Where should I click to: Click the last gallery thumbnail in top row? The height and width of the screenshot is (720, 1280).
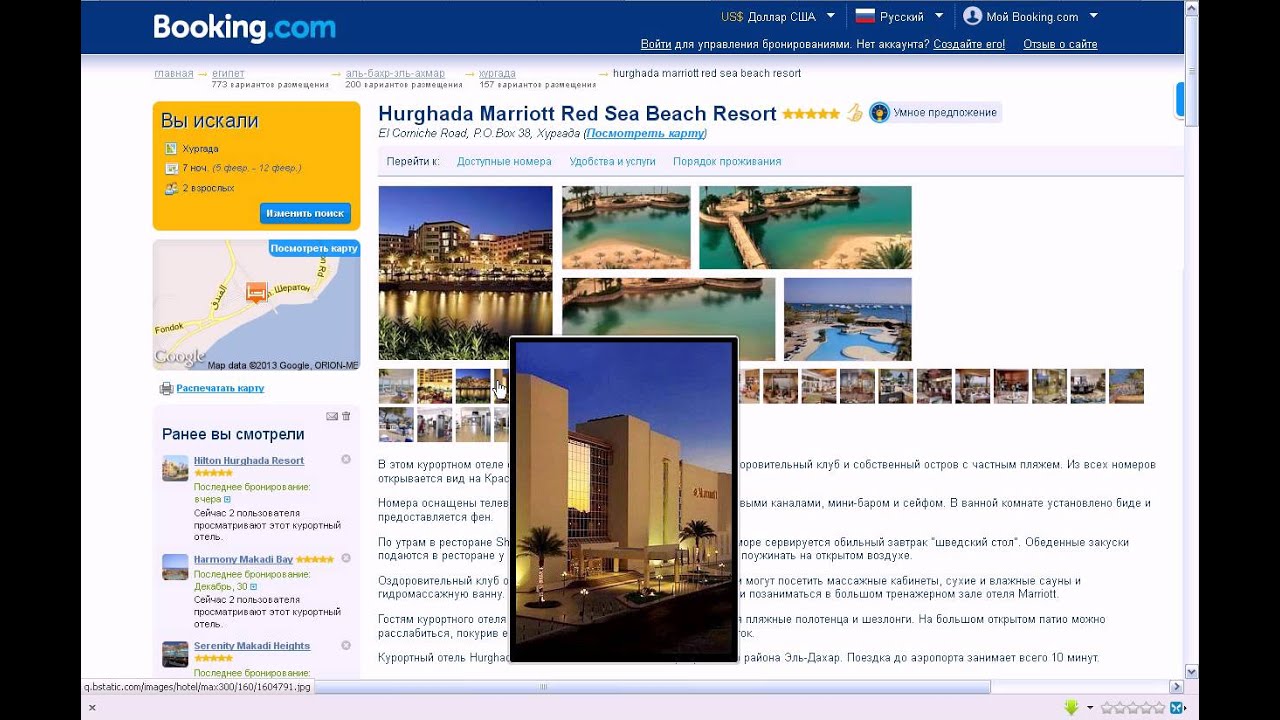1126,386
